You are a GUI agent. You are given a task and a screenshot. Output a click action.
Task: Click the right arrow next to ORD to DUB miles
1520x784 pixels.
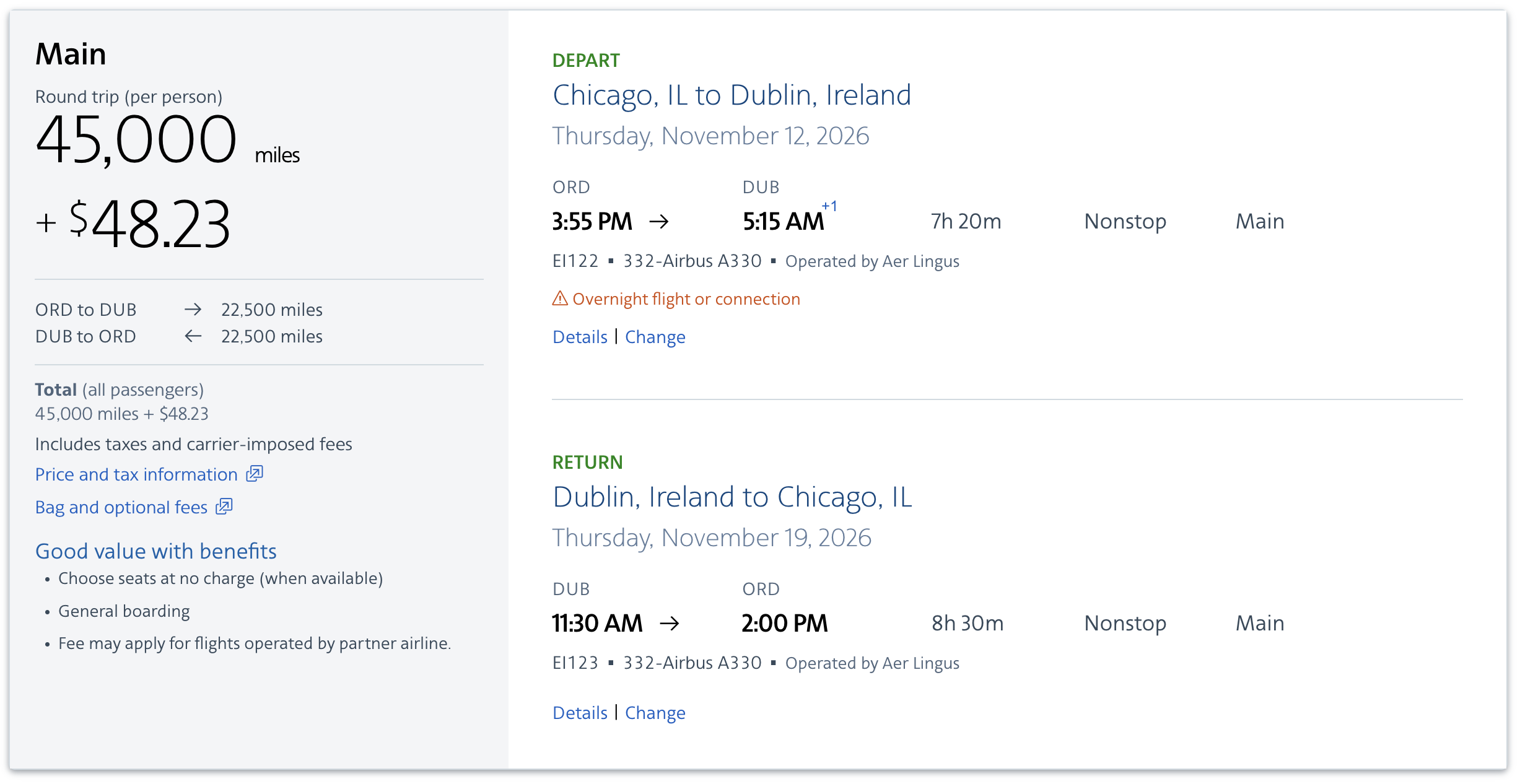point(194,309)
